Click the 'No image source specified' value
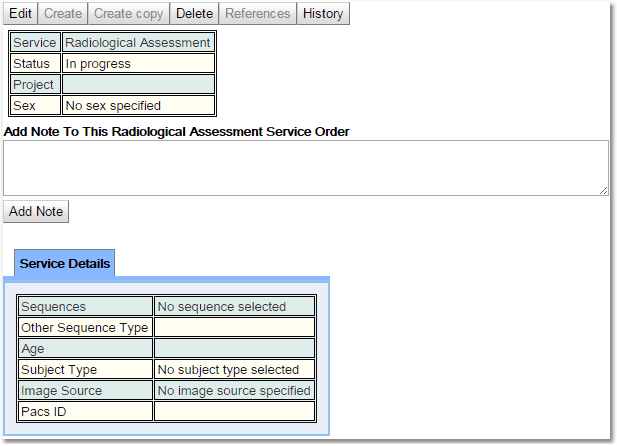Image resolution: width=617 pixels, height=446 pixels. click(234, 391)
